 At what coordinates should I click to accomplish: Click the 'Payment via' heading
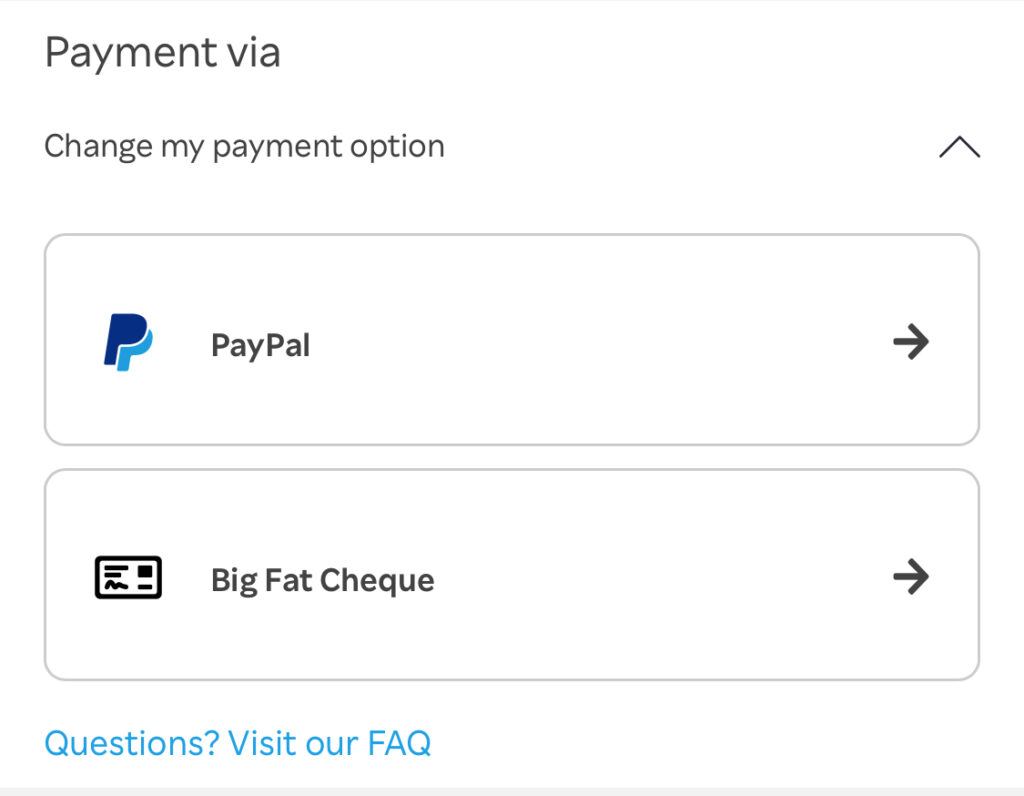tap(163, 52)
